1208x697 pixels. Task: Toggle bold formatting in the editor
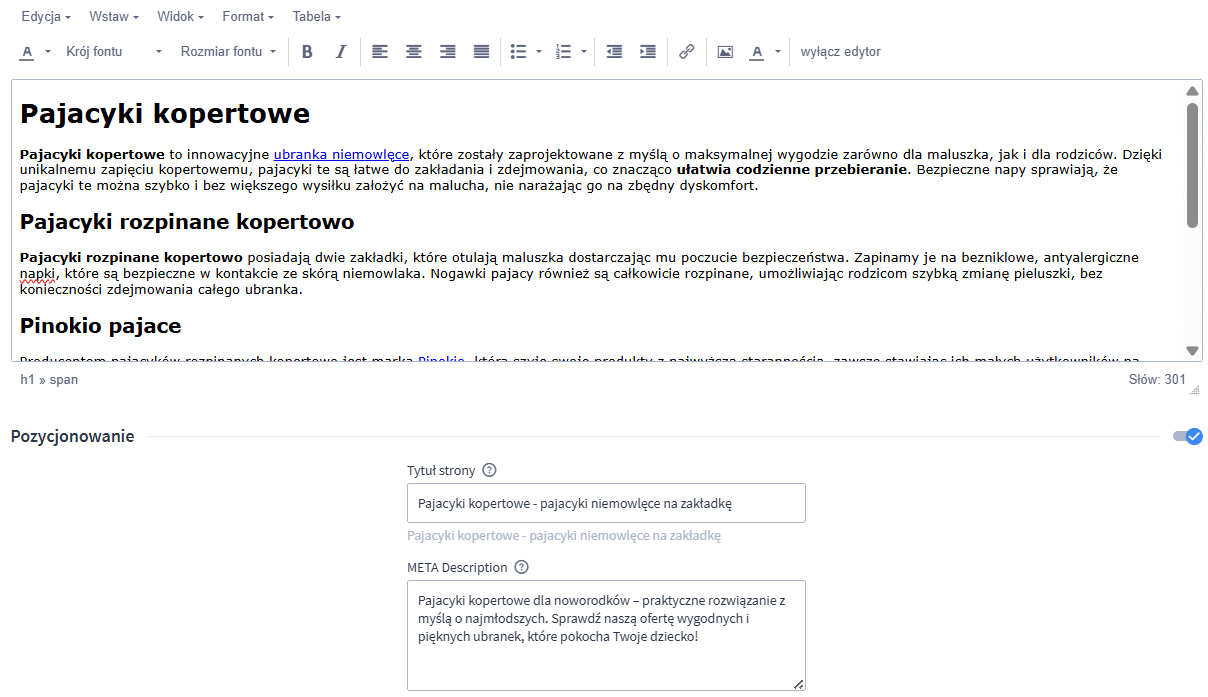(x=307, y=51)
